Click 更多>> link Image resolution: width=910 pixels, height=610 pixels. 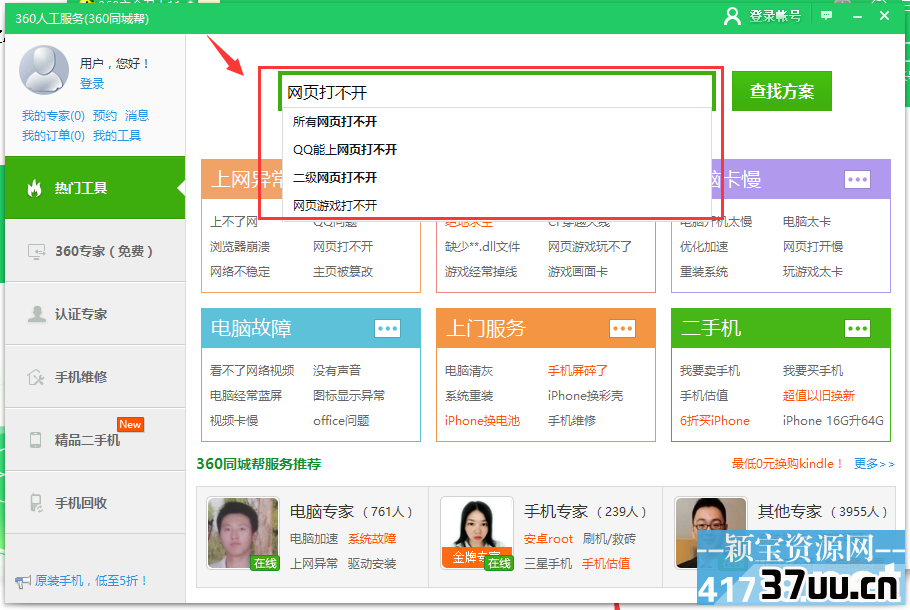[x=874, y=464]
